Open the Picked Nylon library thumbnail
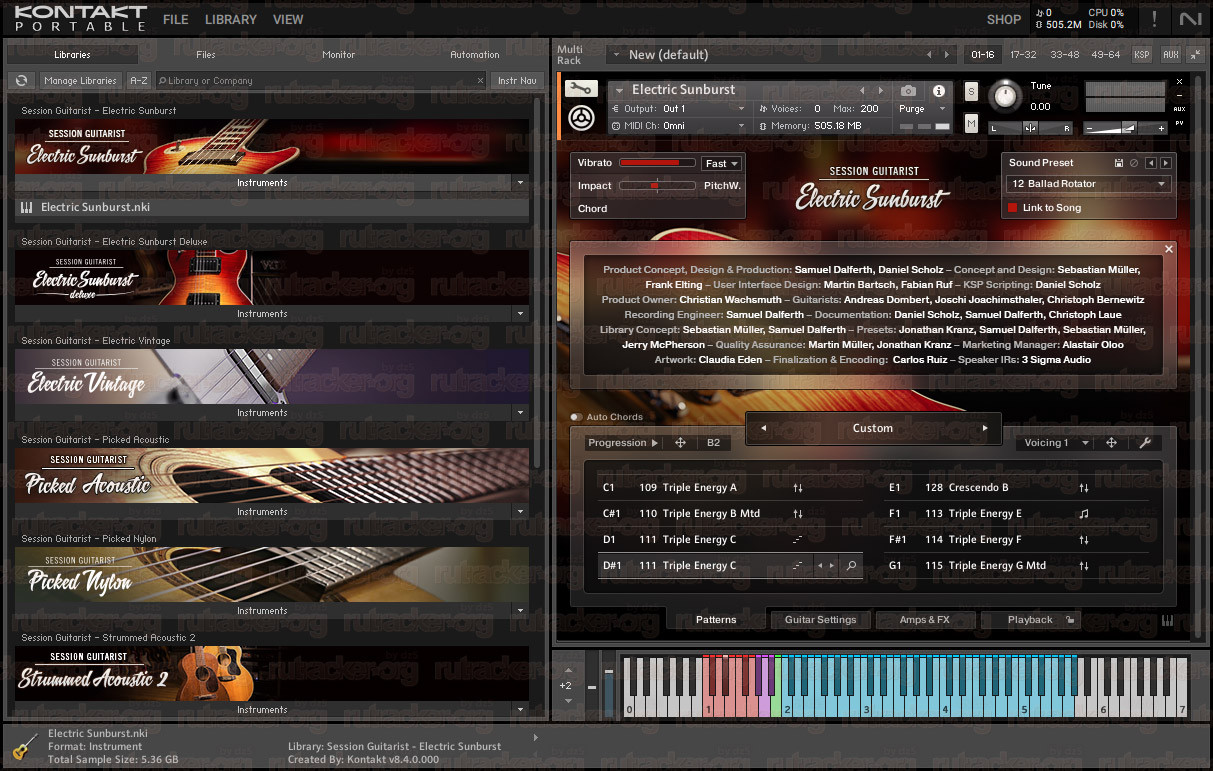Image resolution: width=1213 pixels, height=771 pixels. point(271,575)
